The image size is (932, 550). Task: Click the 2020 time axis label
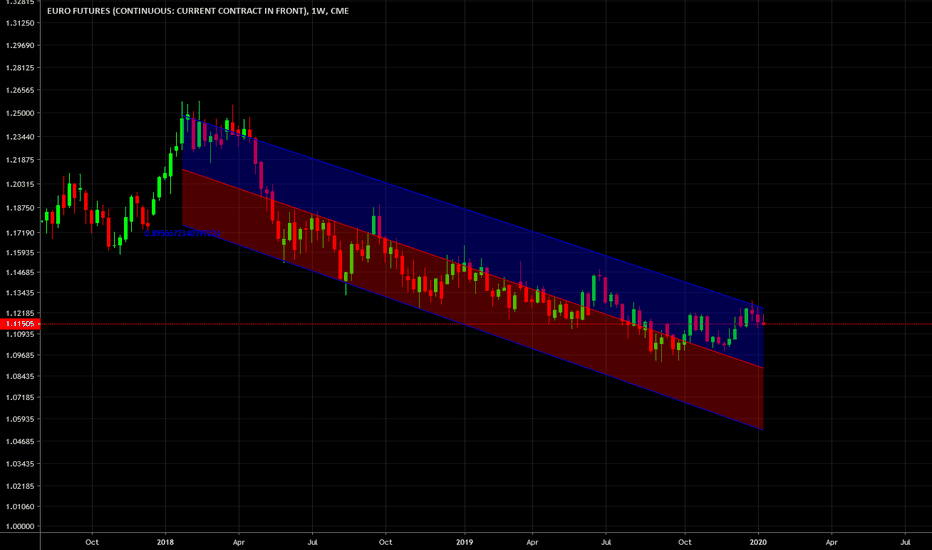(758, 542)
